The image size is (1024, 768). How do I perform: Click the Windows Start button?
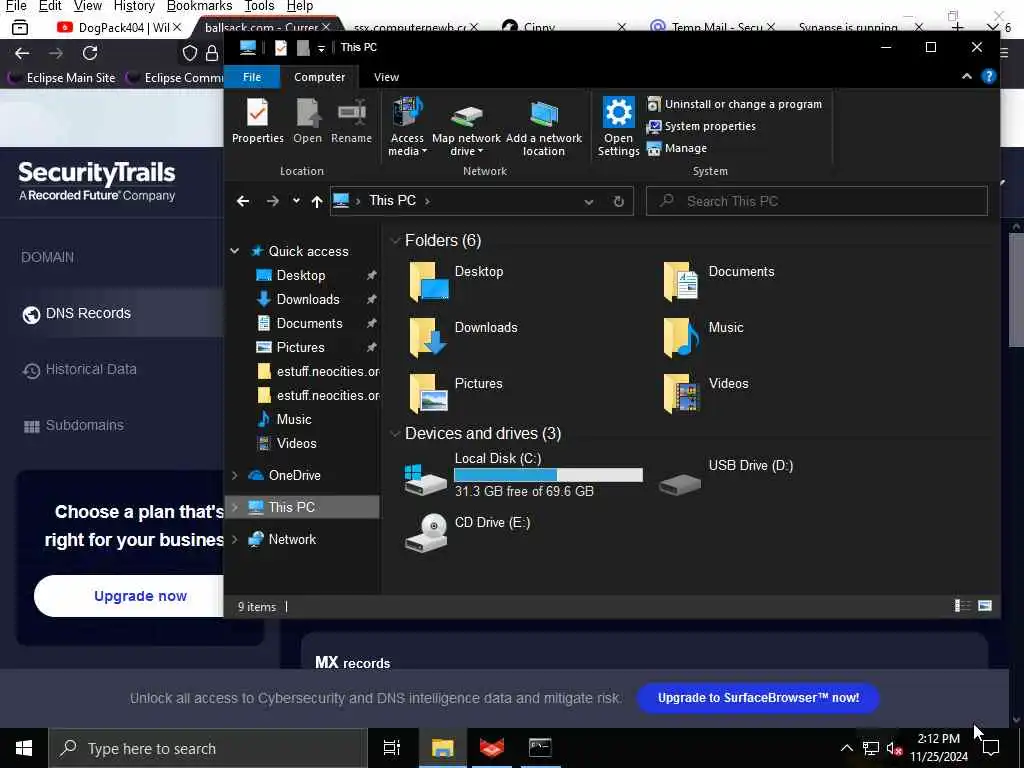(24, 748)
